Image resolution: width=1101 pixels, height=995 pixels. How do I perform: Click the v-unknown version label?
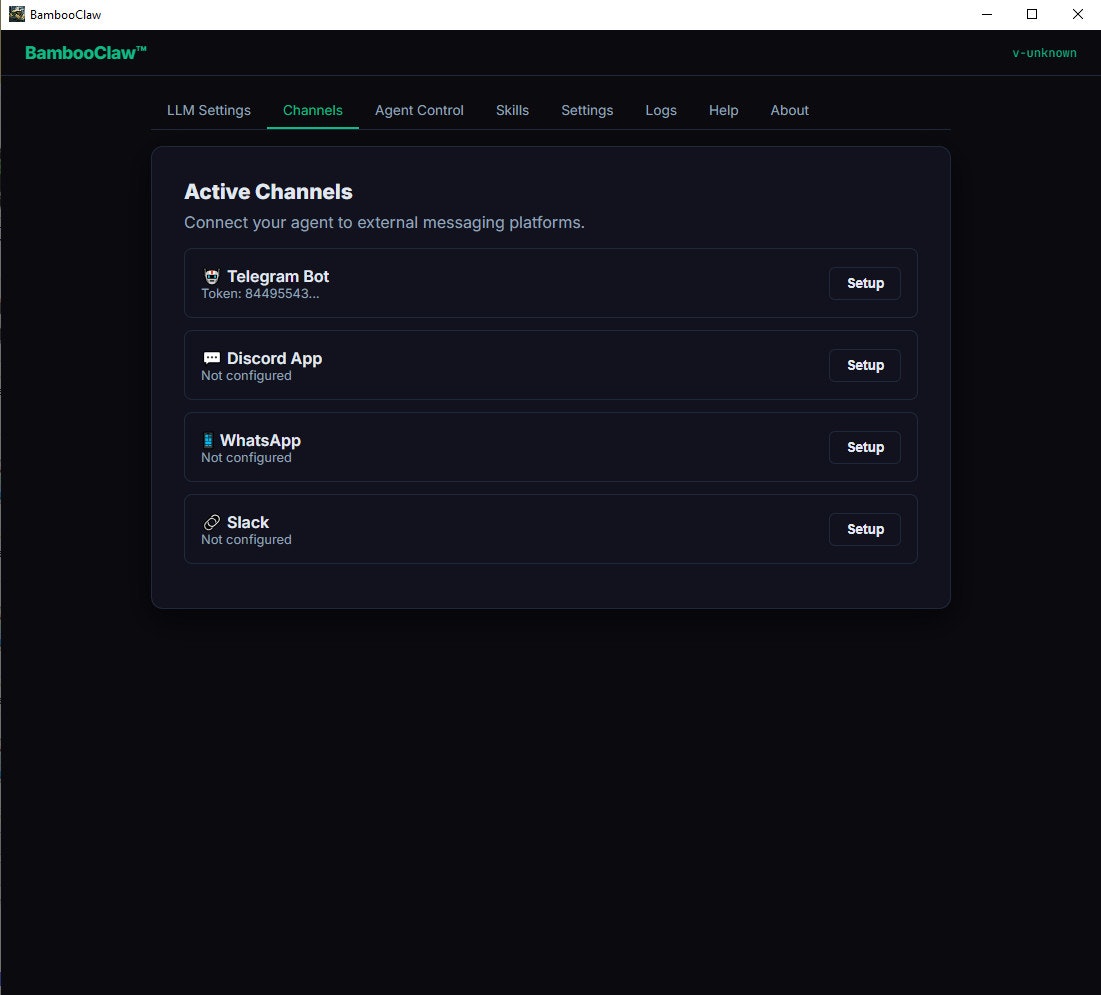click(x=1044, y=53)
